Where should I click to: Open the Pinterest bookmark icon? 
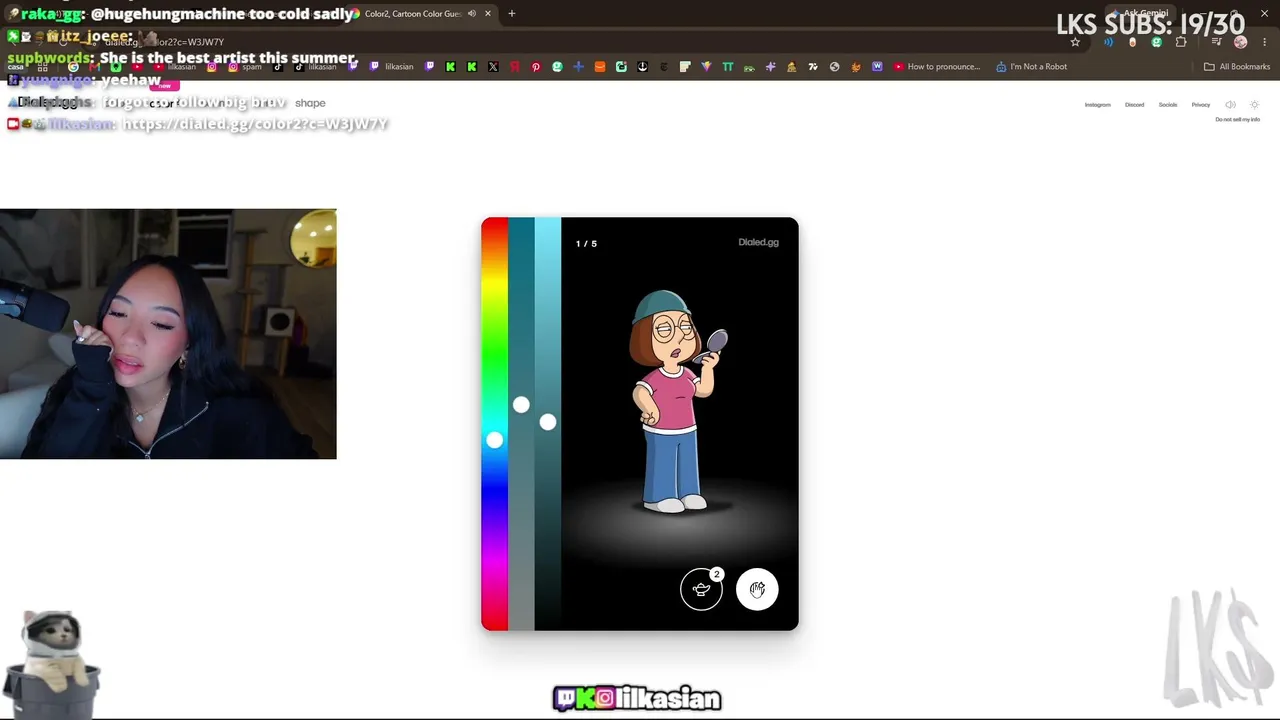pos(536,67)
